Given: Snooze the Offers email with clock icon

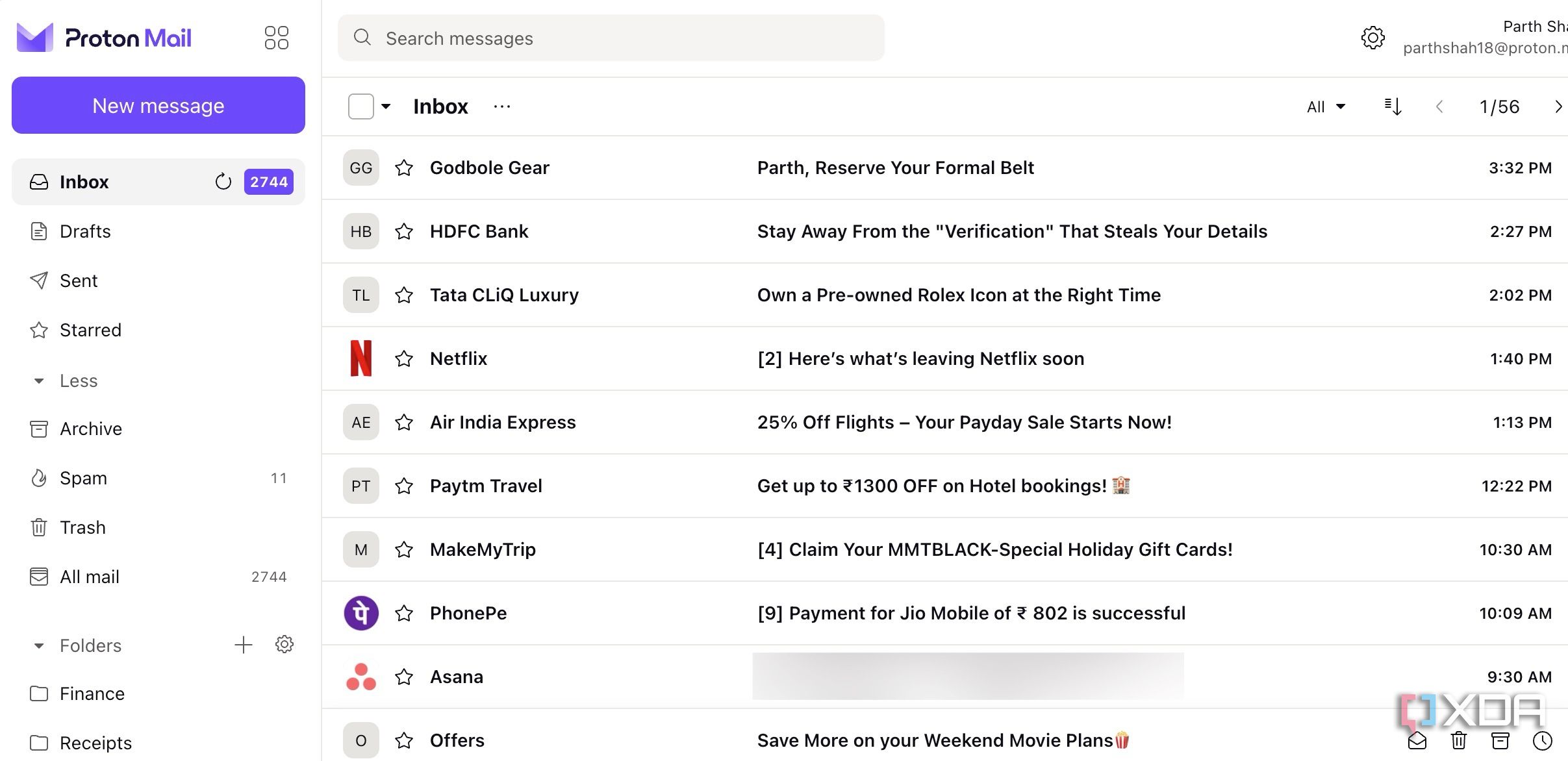Looking at the screenshot, I should pos(1542,740).
